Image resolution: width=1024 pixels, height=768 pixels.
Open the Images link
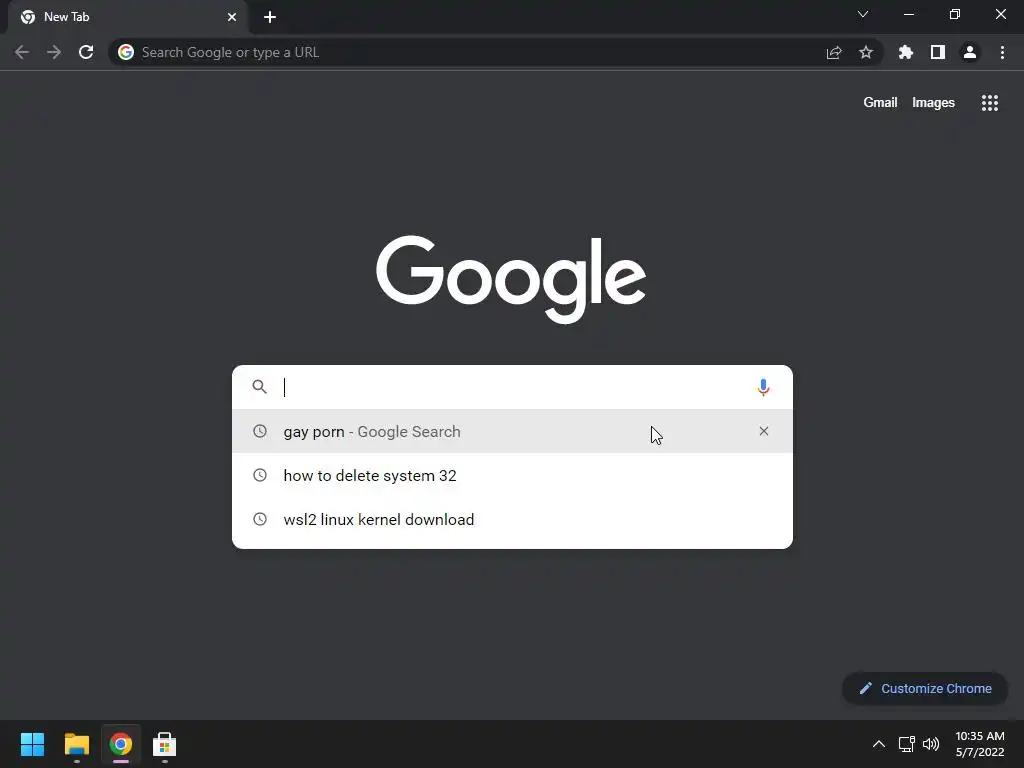click(933, 103)
